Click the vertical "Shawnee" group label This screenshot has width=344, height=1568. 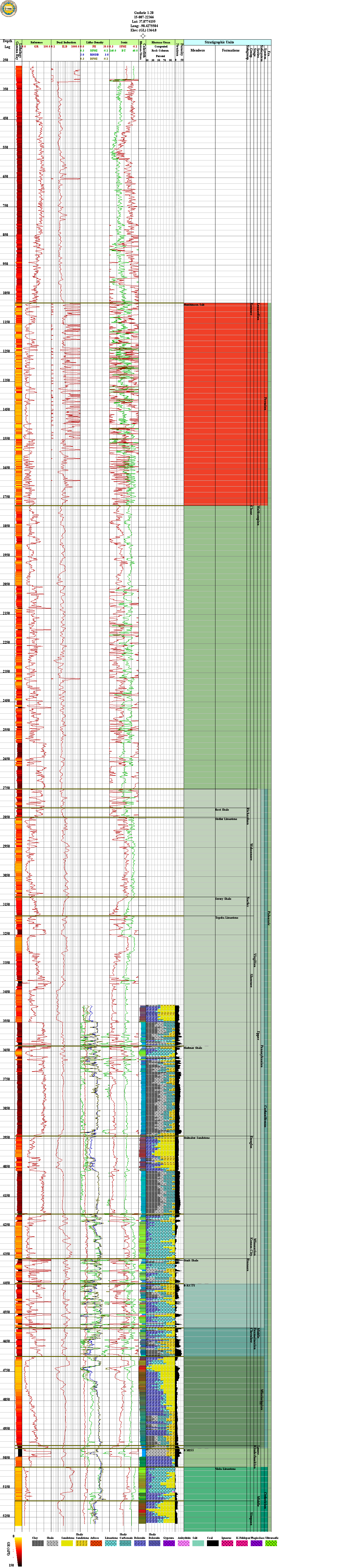251,981
